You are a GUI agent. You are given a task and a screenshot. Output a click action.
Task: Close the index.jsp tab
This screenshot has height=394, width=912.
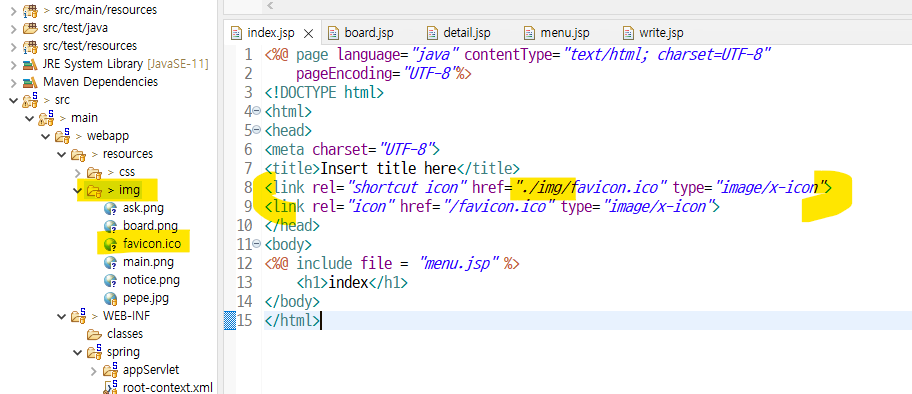(x=308, y=33)
